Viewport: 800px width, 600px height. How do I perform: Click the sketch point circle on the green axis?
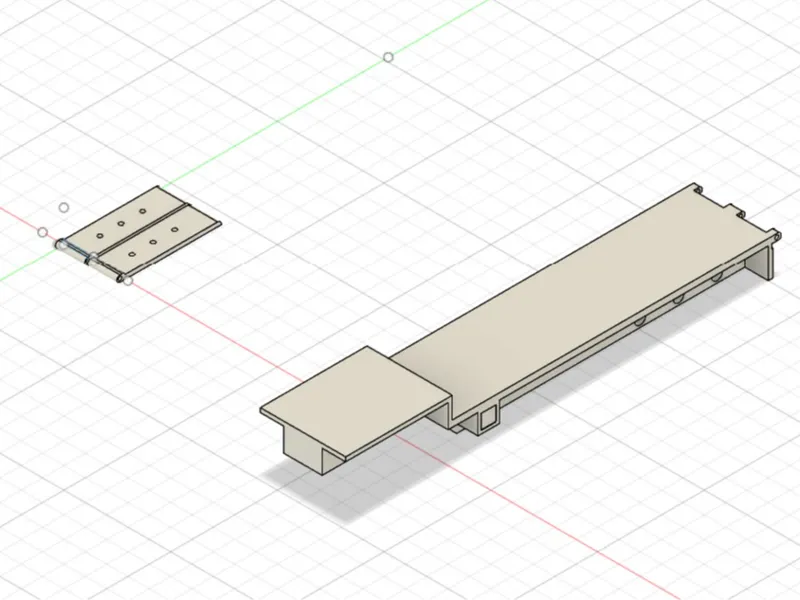click(x=388, y=58)
